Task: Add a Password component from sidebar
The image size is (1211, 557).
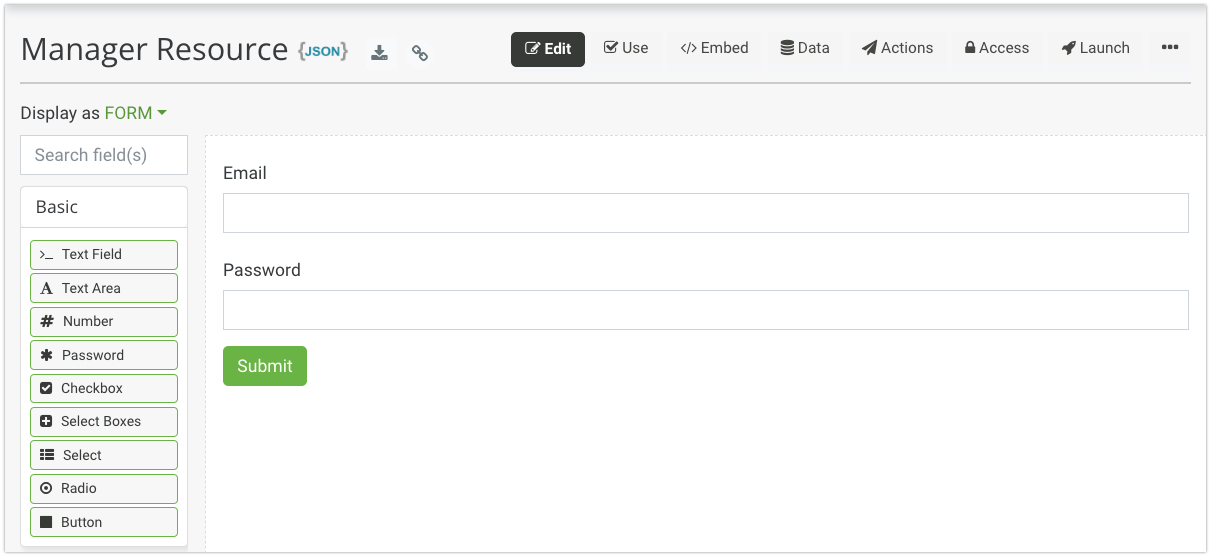Action: pyautogui.click(x=104, y=355)
